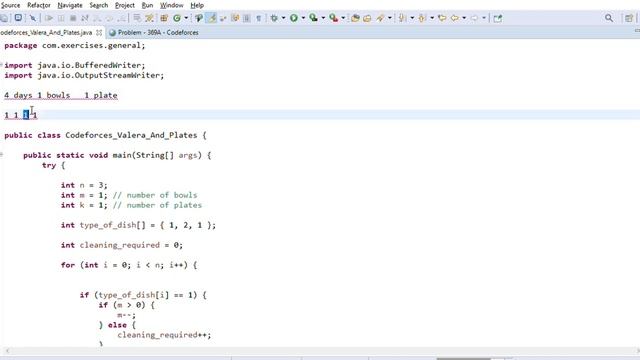Open the Search menu
Screen dimensions: 640x360
[99, 5]
